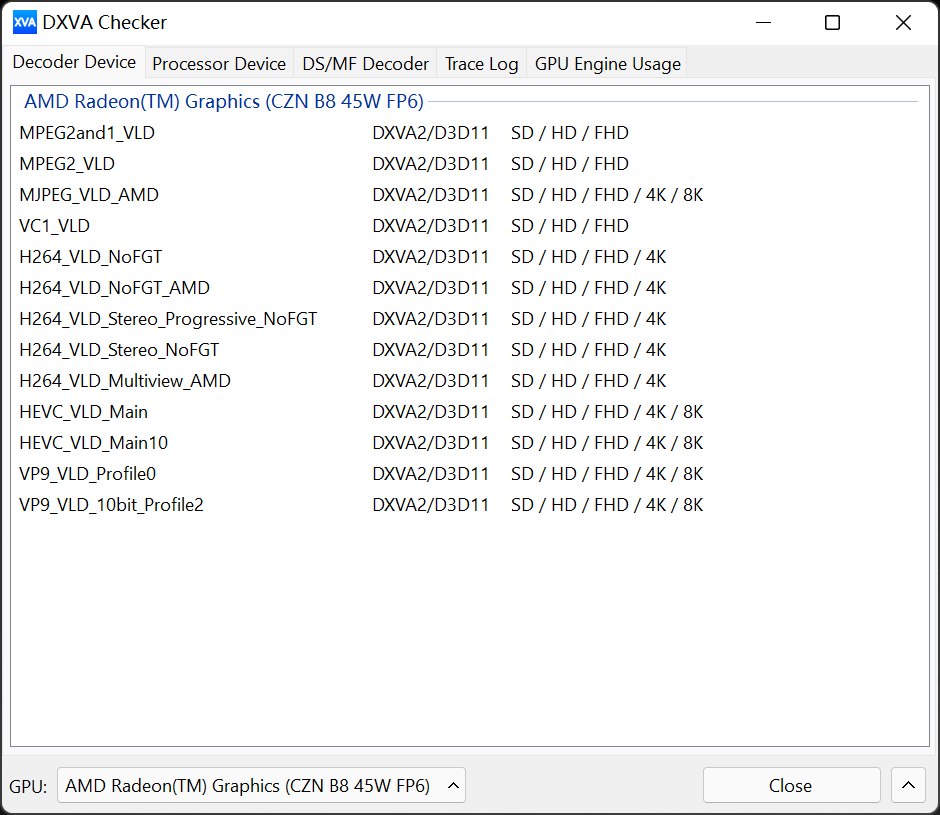The image size is (940, 815).
Task: Choose H264_VLD_Stereo_Progressive_NoFGT in the list
Action: [x=168, y=319]
